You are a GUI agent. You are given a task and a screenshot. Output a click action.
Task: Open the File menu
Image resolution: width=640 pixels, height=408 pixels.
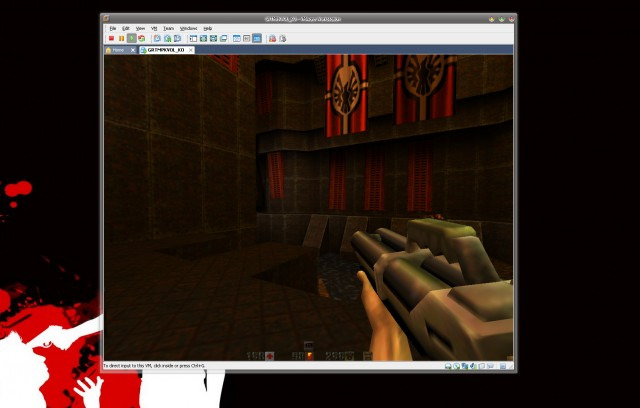point(113,29)
